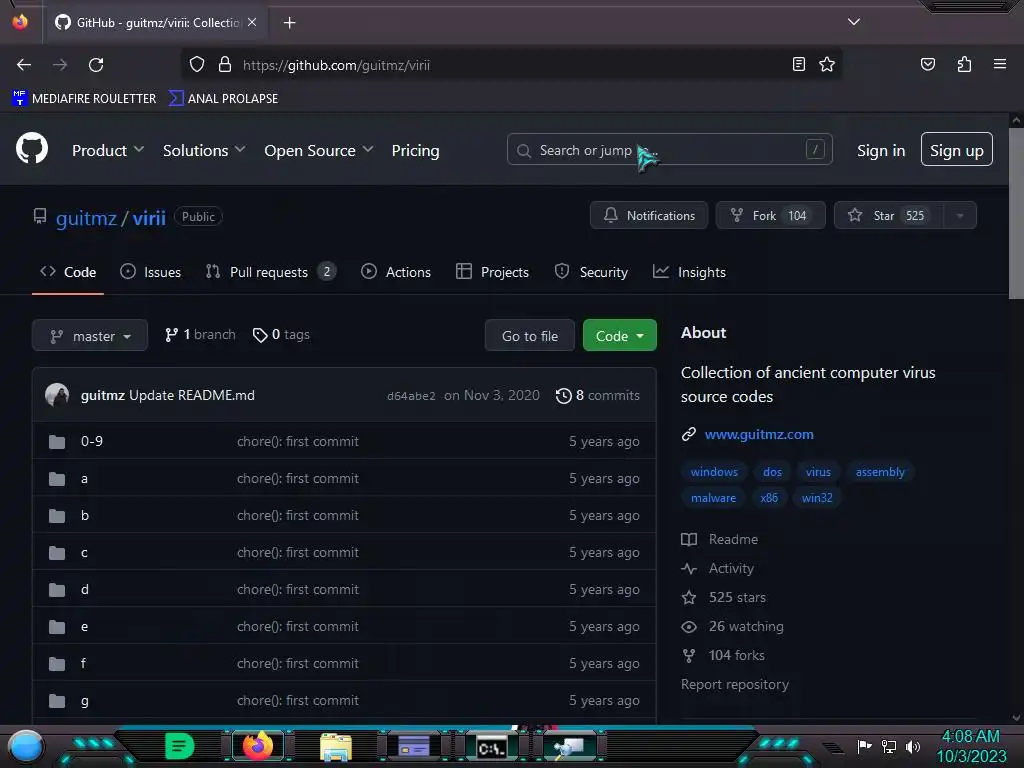Switch to the Projects tab

click(x=492, y=272)
